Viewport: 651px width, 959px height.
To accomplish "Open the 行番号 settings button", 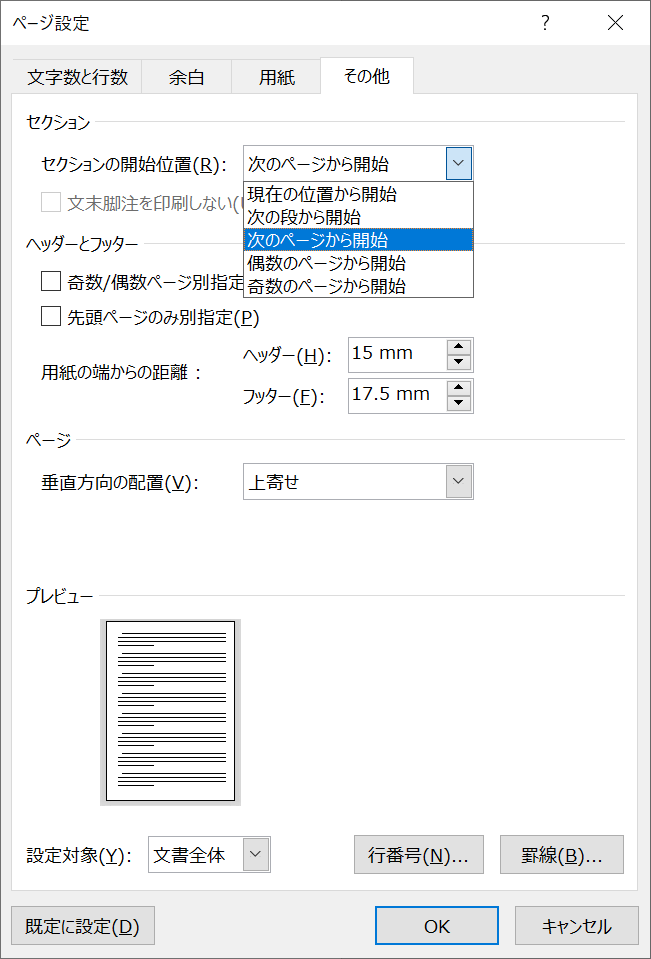I will 419,854.
